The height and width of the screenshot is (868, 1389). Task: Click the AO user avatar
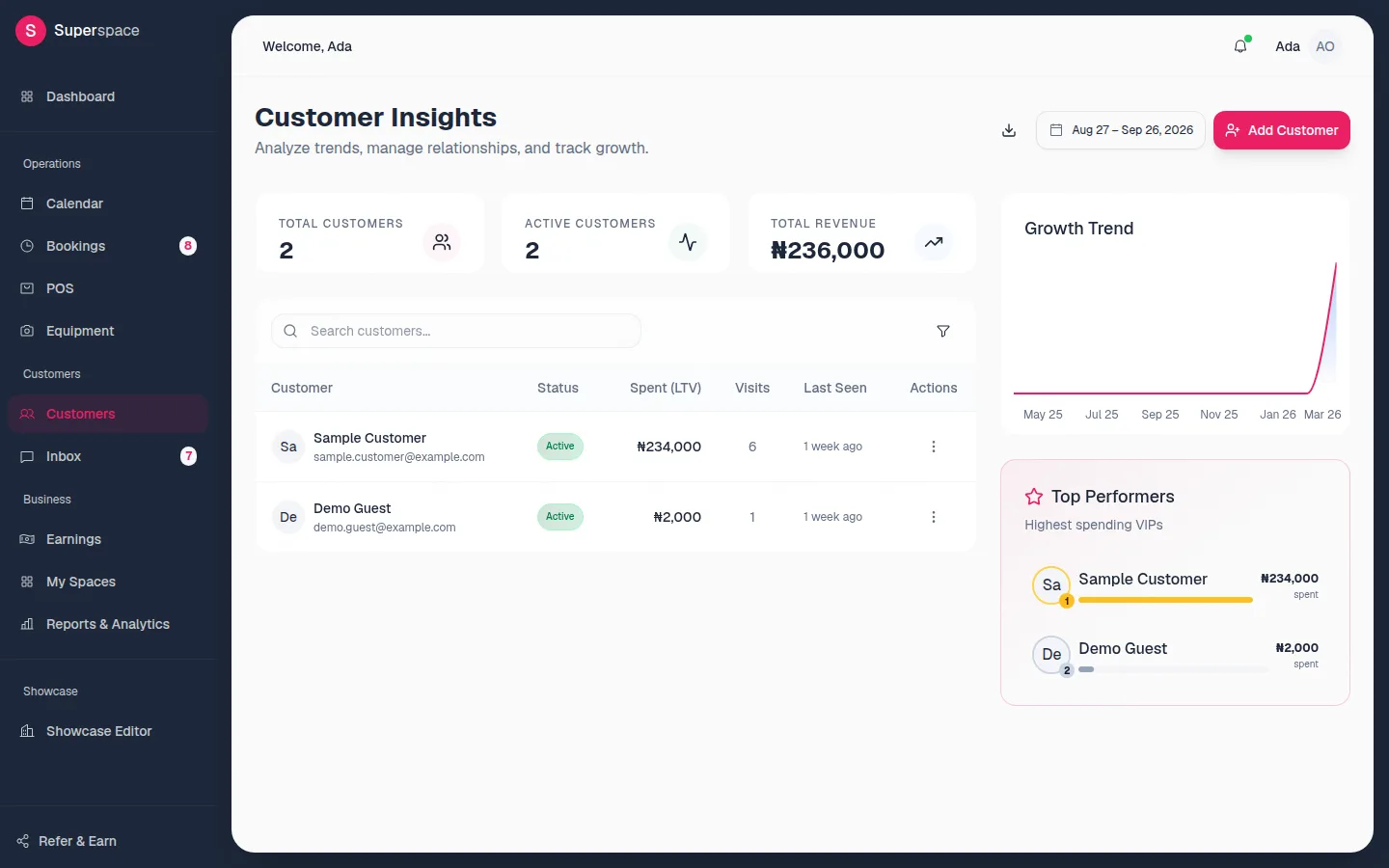tap(1325, 46)
